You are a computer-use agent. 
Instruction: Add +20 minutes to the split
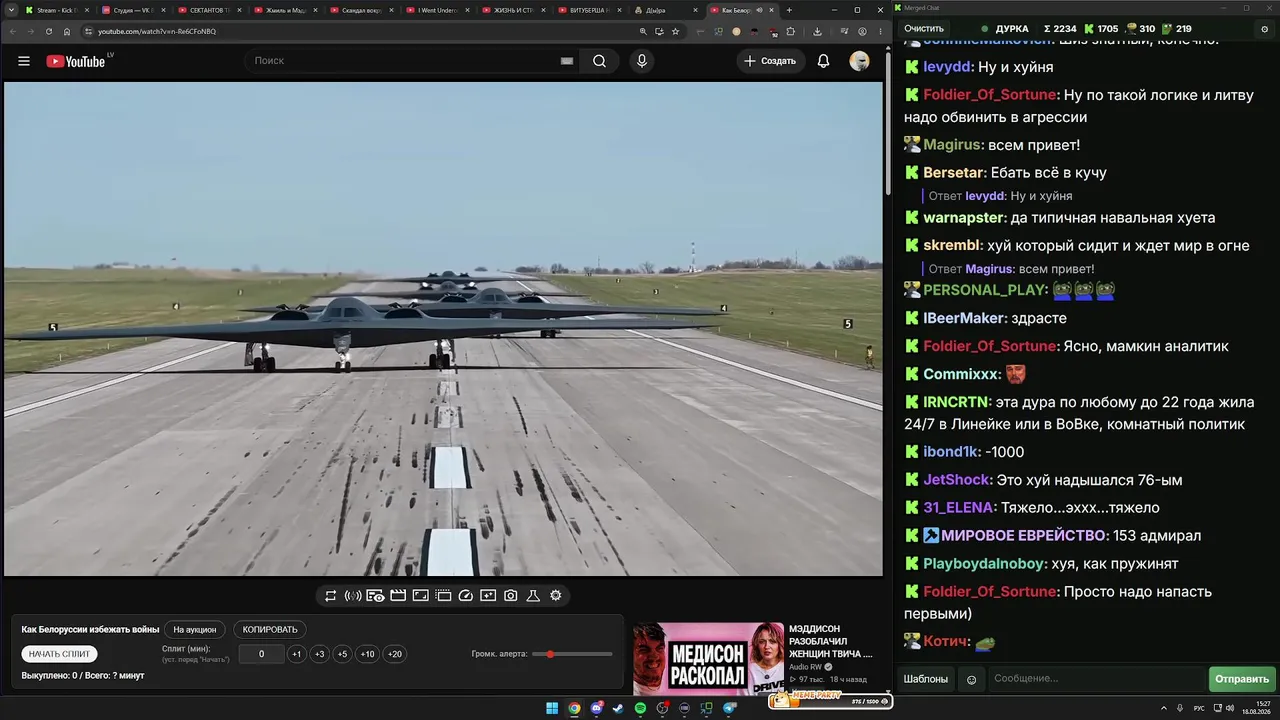click(x=395, y=654)
